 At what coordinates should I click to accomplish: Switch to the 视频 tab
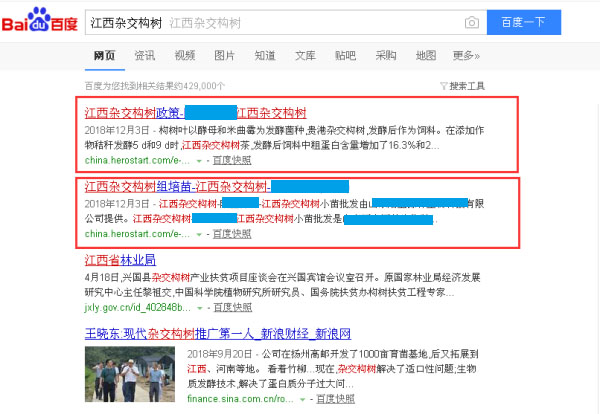185,56
